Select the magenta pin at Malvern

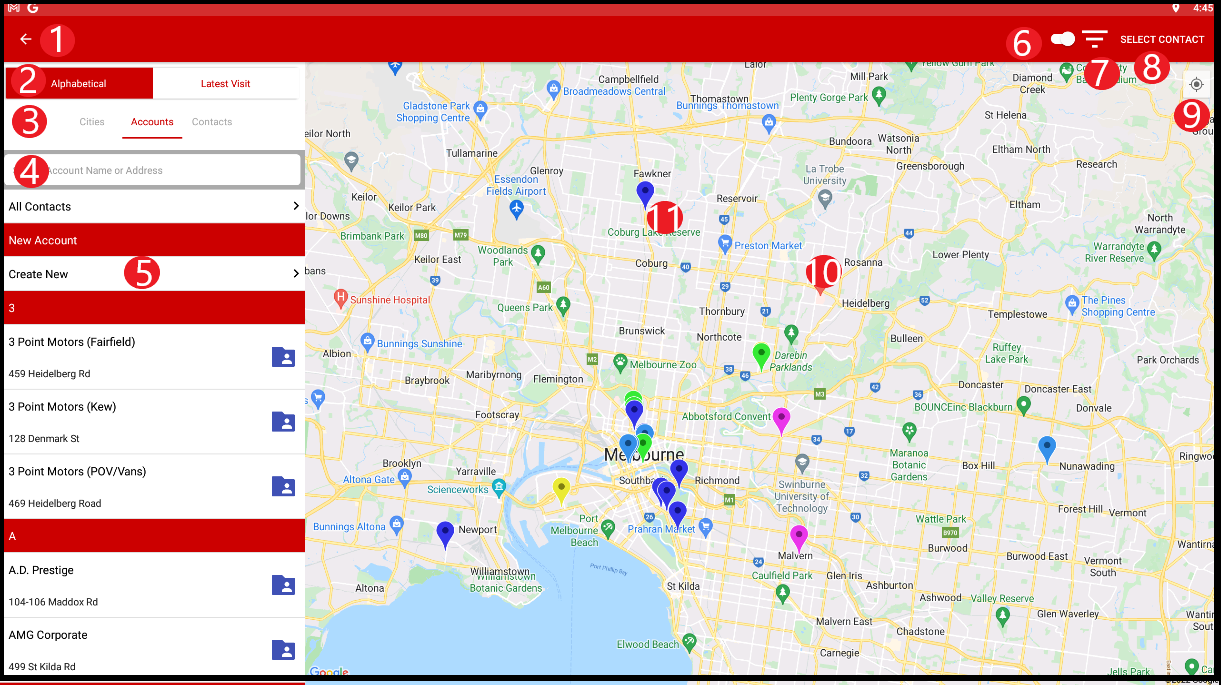click(x=798, y=535)
